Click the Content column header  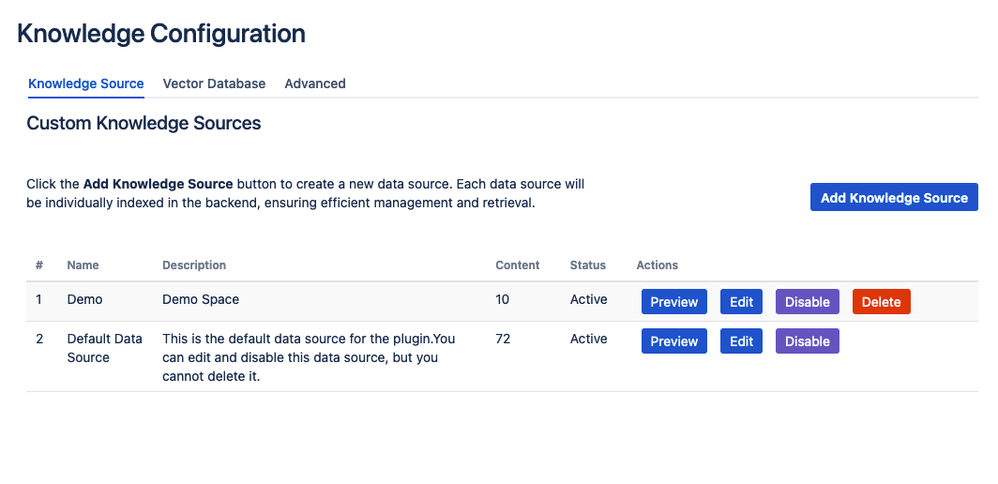pyautogui.click(x=517, y=265)
